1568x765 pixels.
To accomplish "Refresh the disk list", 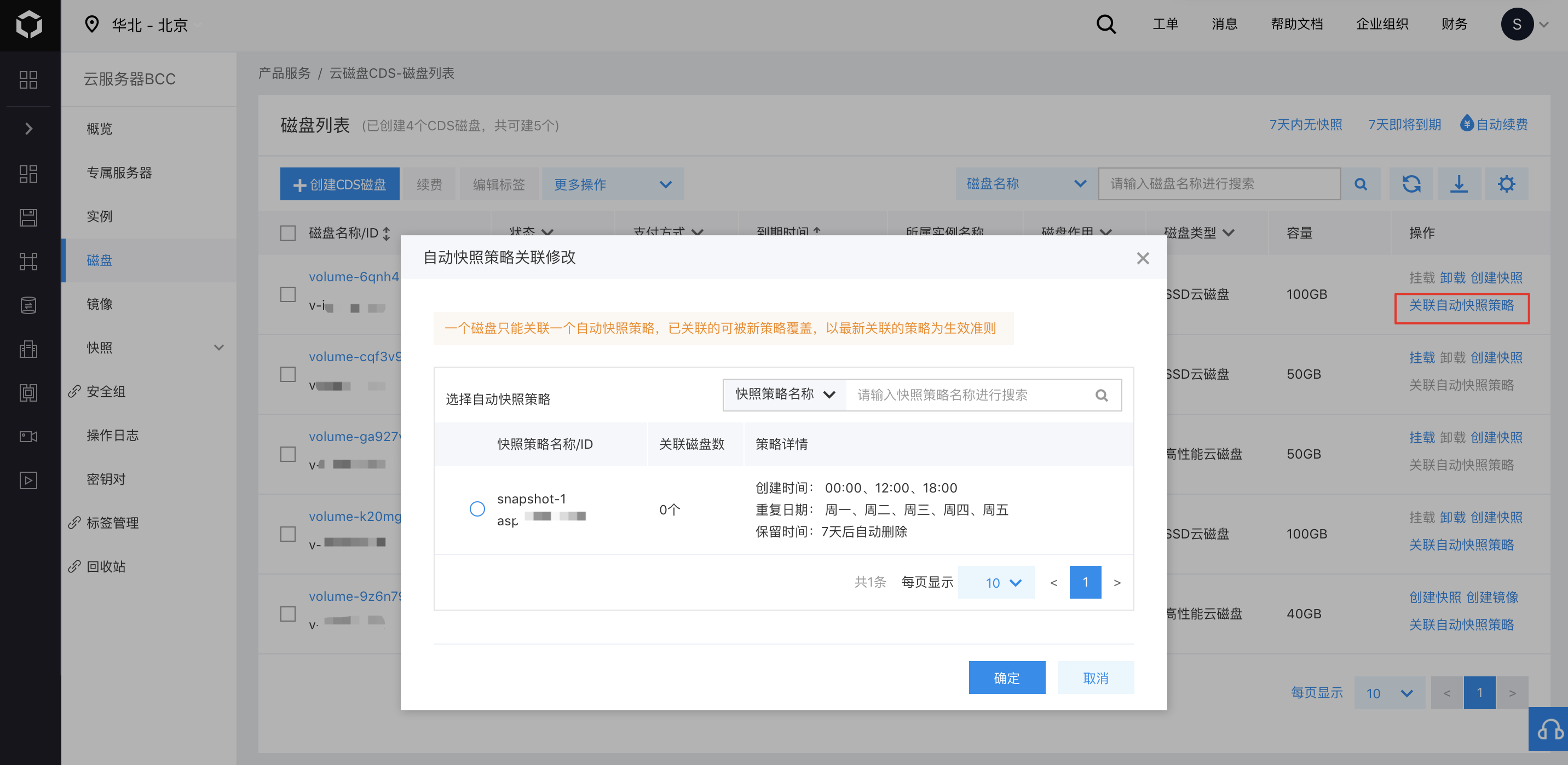I will pyautogui.click(x=1411, y=184).
